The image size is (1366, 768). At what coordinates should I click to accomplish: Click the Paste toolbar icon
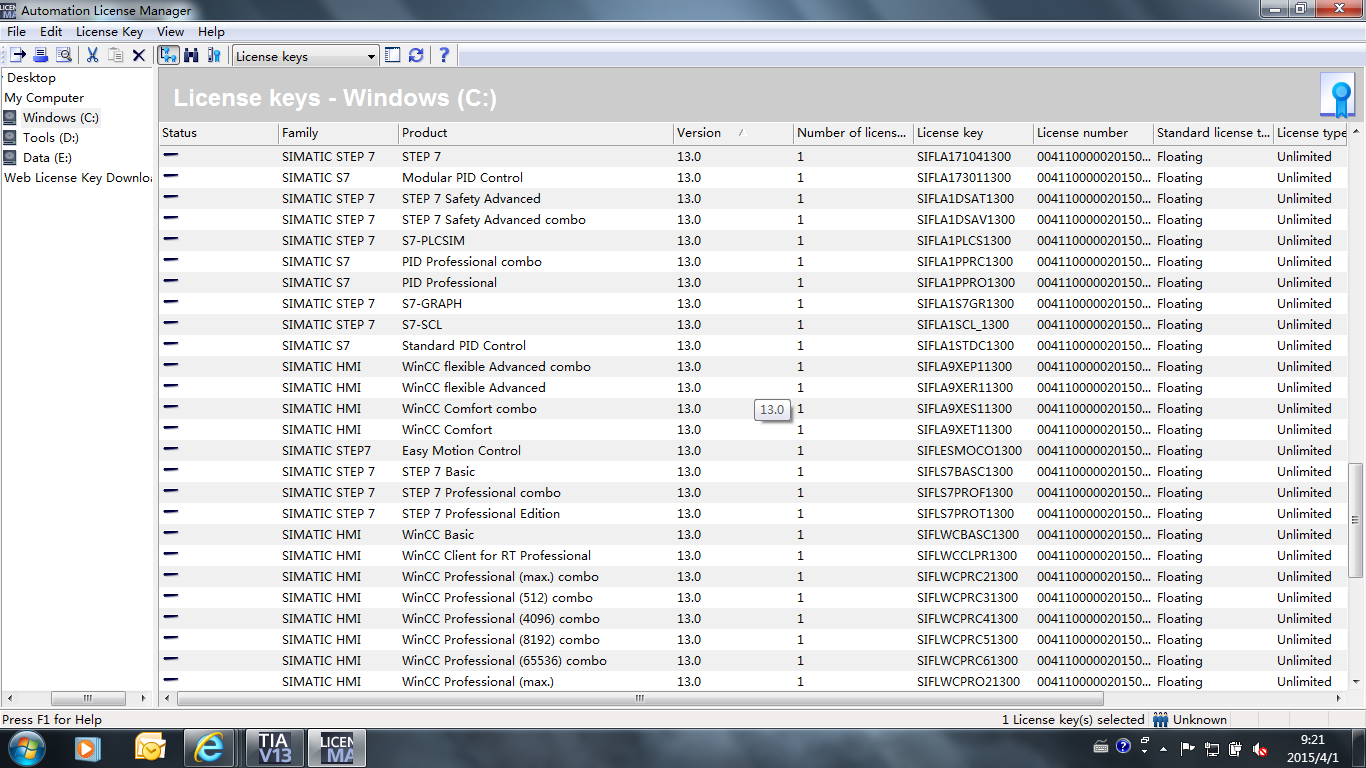116,56
